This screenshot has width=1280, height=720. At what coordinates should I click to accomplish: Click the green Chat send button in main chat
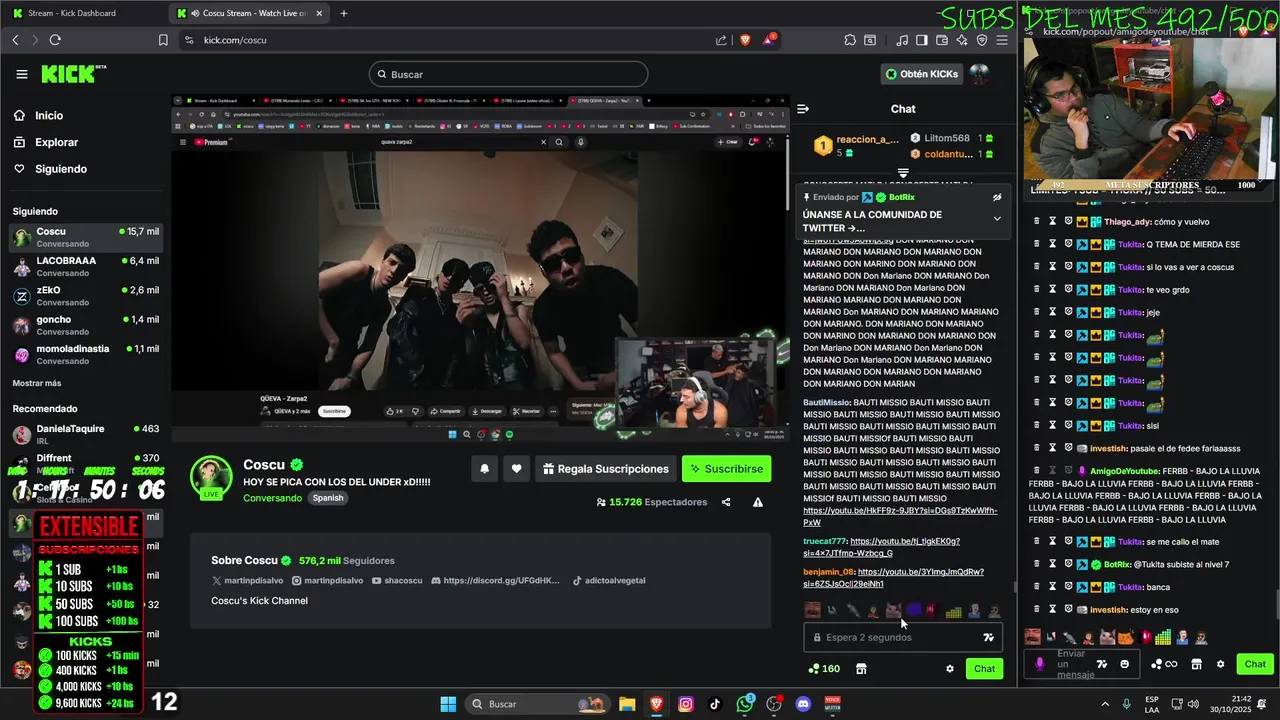click(985, 669)
